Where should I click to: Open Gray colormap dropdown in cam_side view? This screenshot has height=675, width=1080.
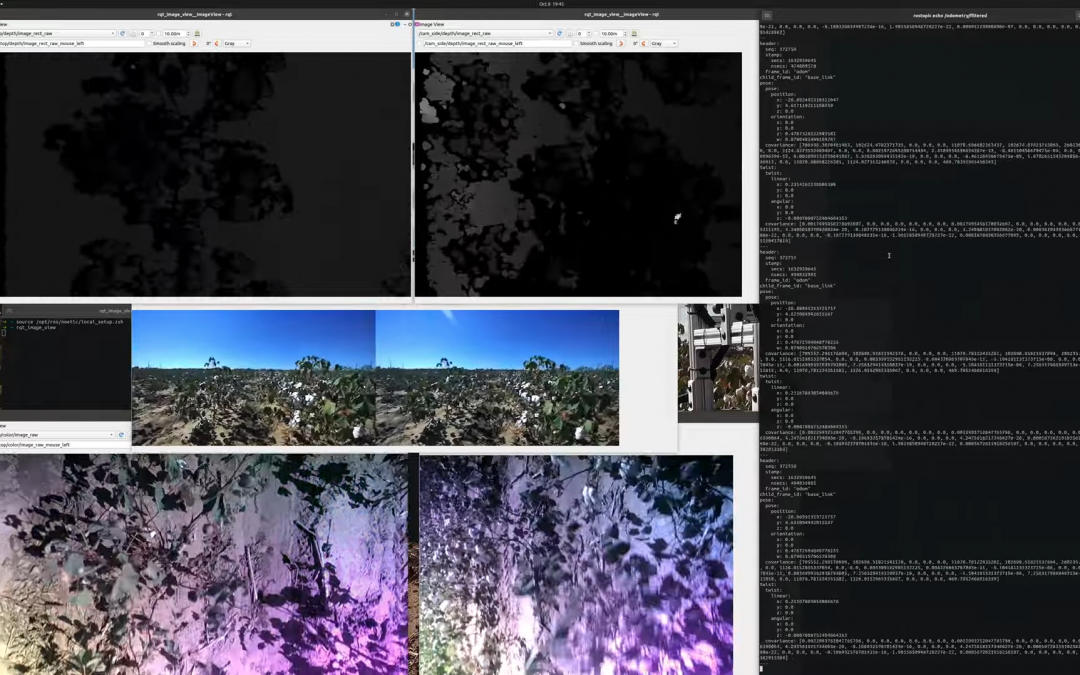tap(664, 43)
